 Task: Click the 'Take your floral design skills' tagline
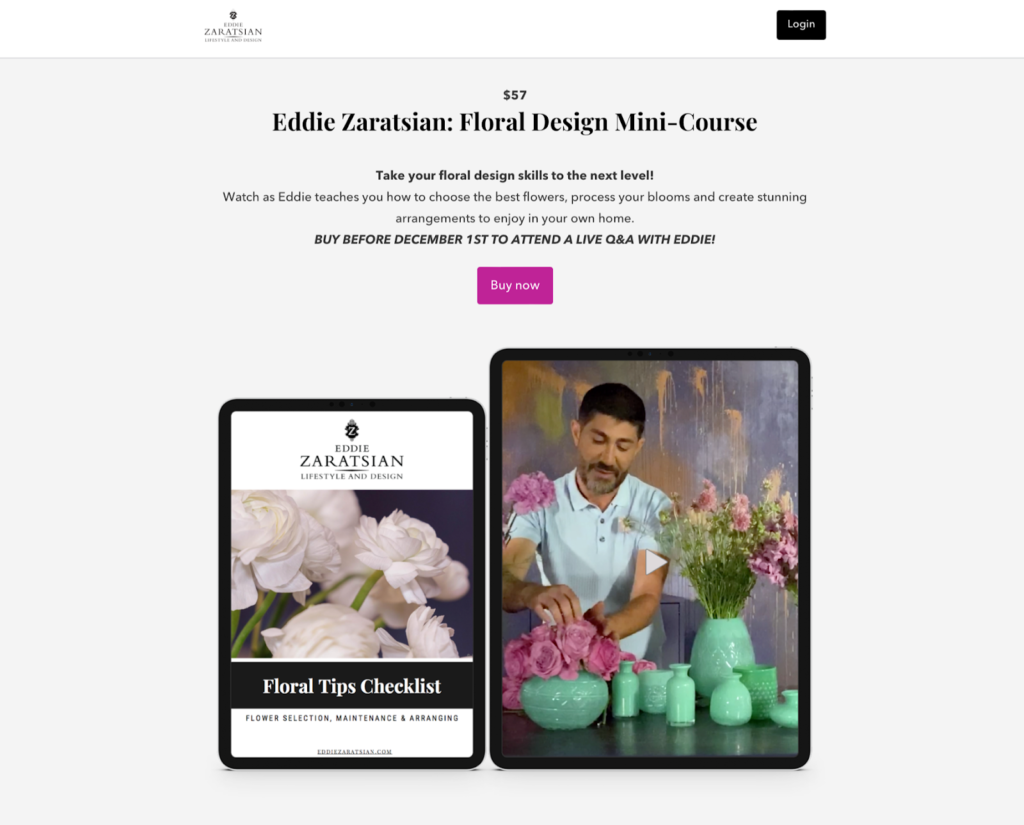pyautogui.click(x=515, y=176)
